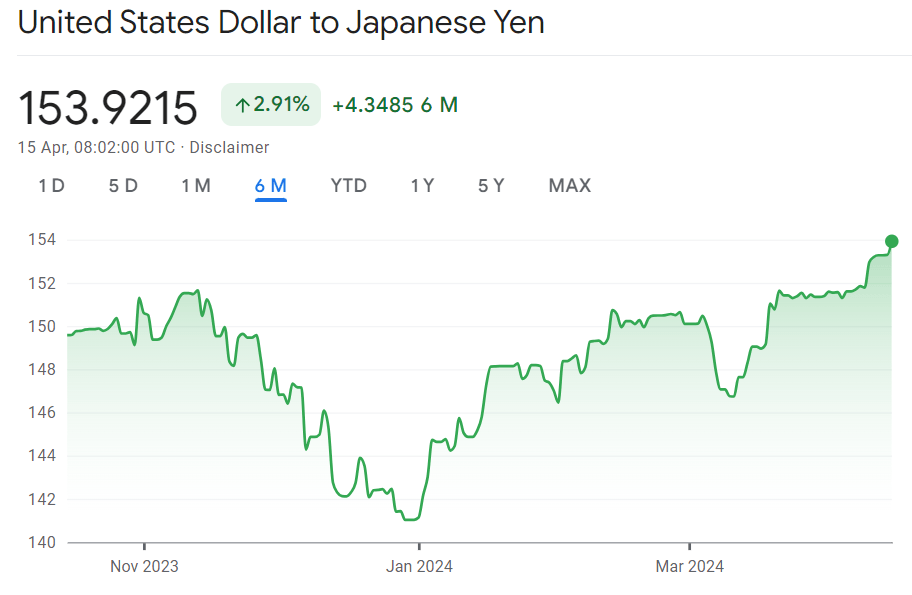
Task: Switch to the 1 Y range tab
Action: click(x=422, y=186)
